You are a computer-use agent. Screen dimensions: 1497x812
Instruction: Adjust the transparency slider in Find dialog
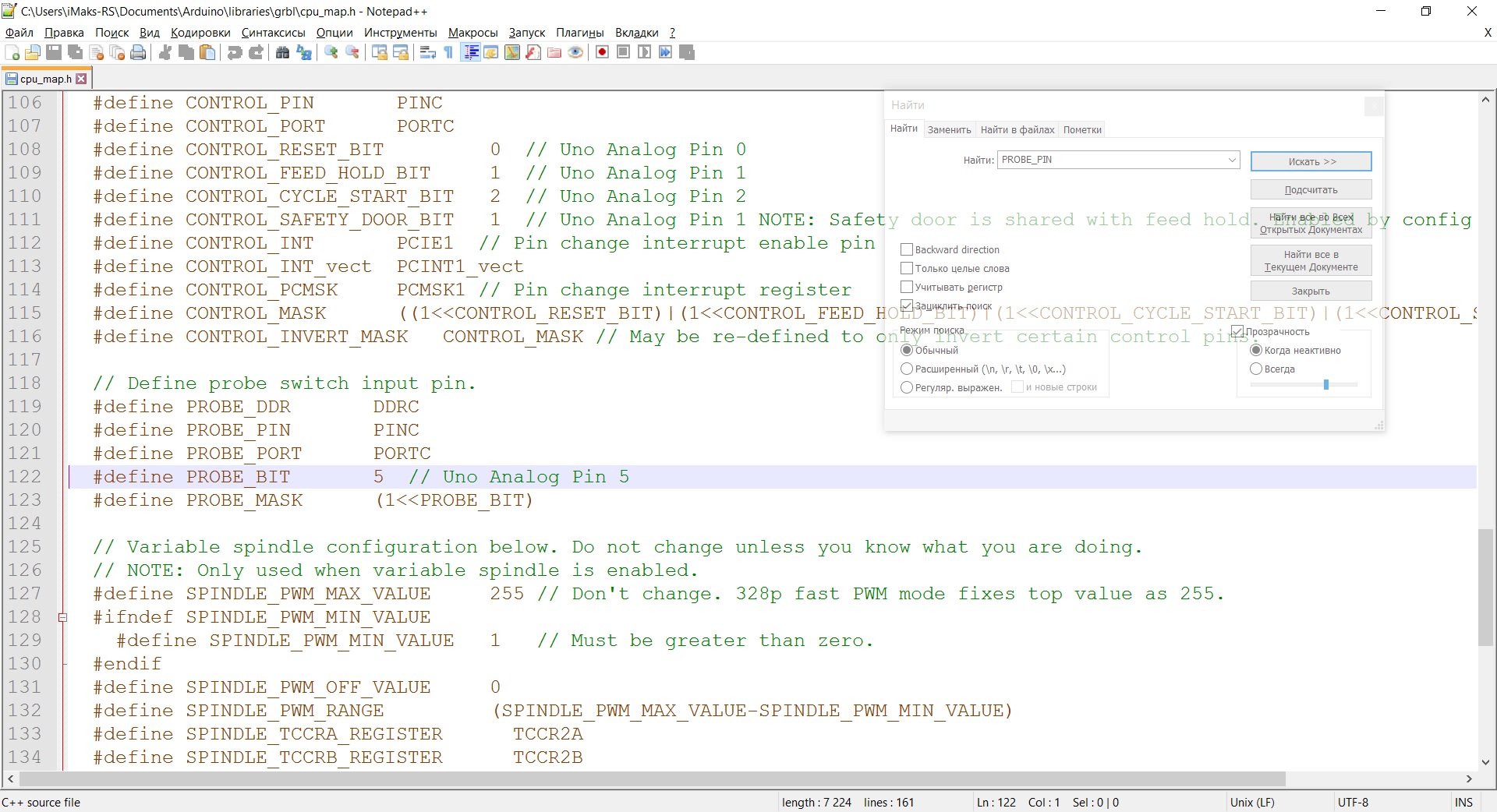click(x=1325, y=384)
